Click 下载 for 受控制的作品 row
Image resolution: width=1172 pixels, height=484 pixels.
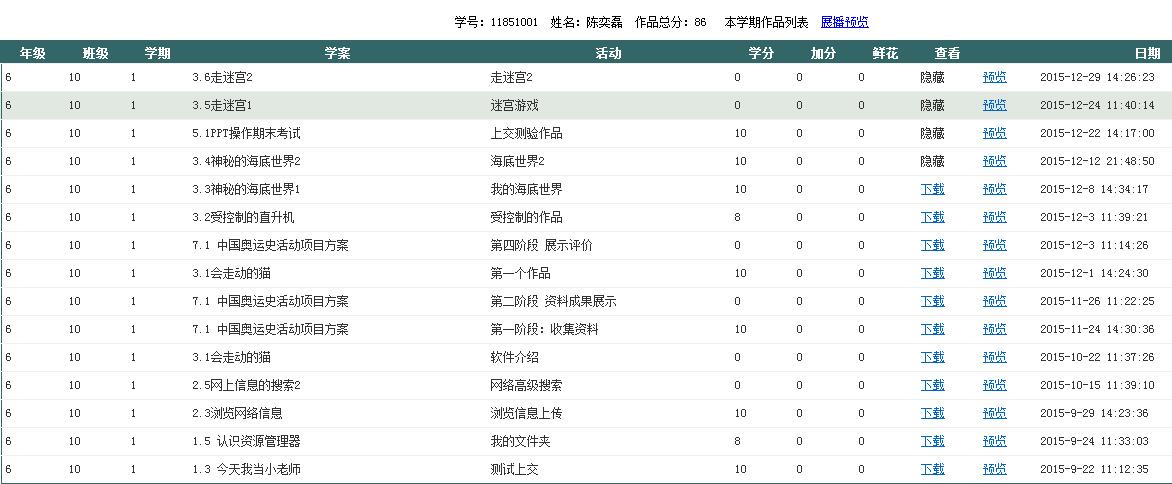pos(932,217)
